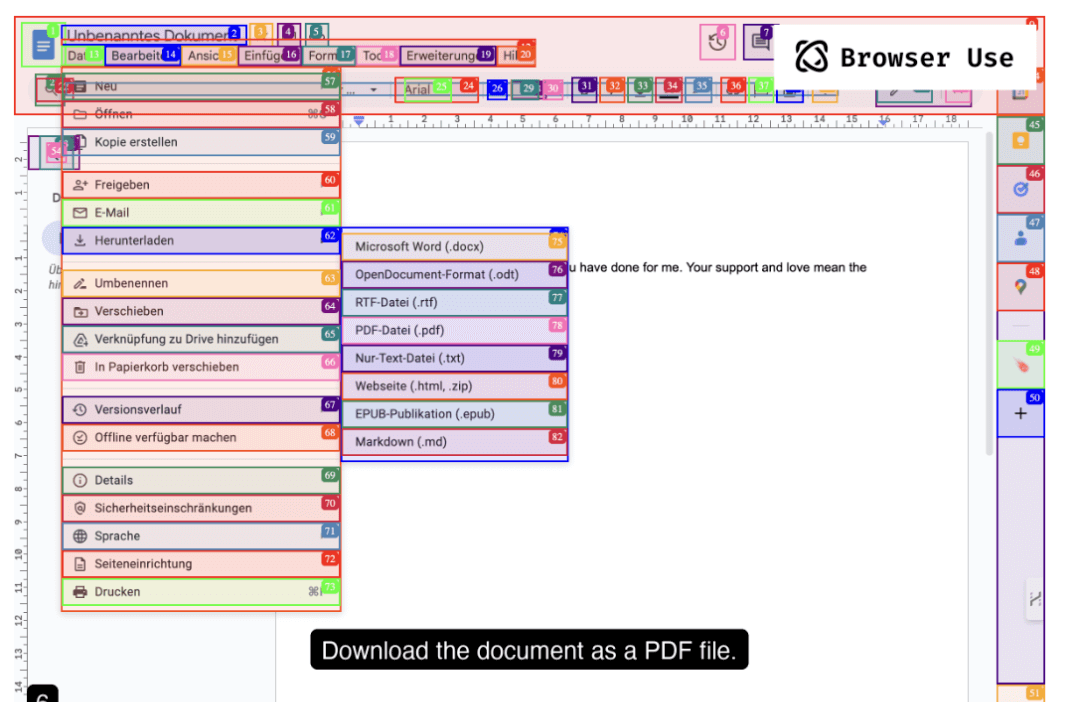Click the right indent marker on the ruler
This screenshot has width=1066, height=702.
coord(883,121)
